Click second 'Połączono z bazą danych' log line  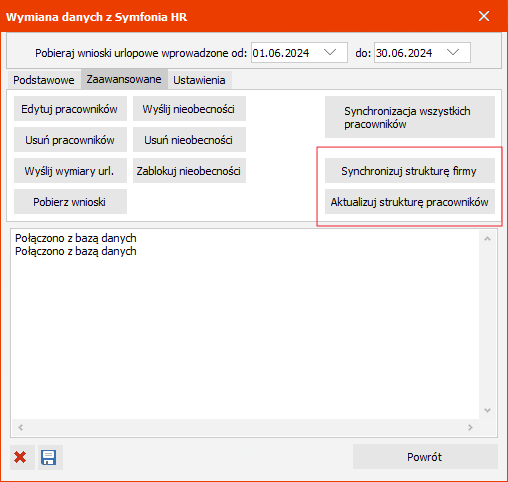(x=76, y=251)
